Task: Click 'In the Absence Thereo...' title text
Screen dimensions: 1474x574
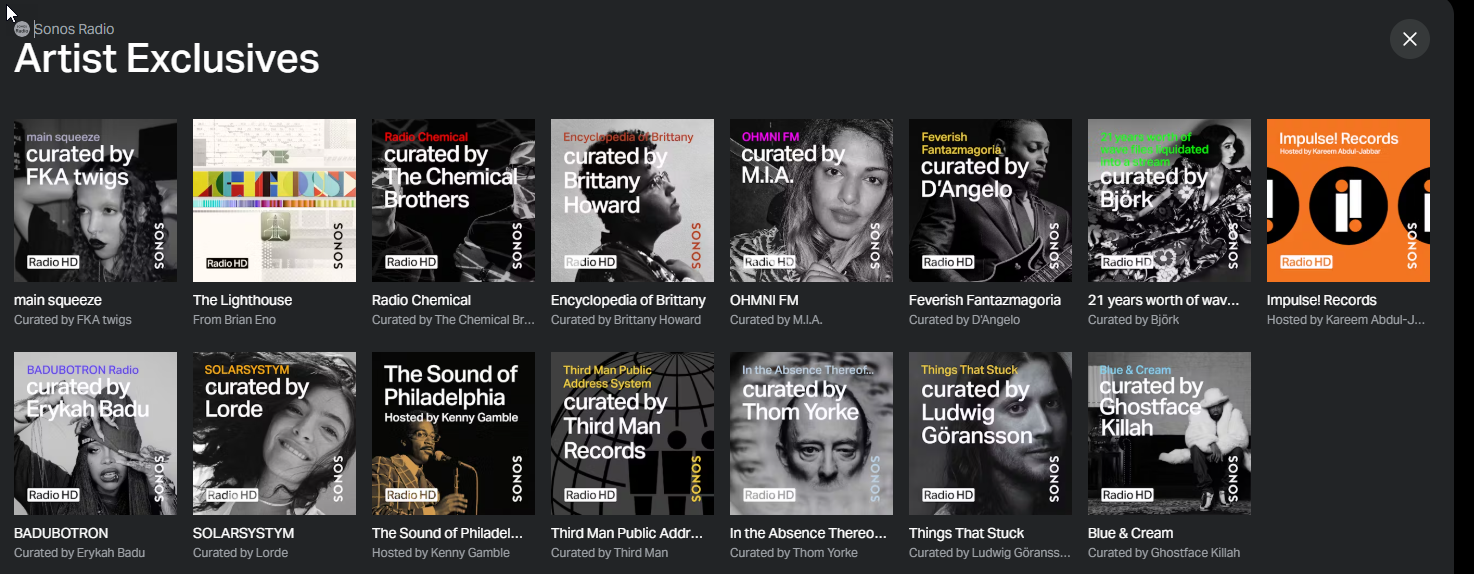Action: pyautogui.click(x=808, y=533)
